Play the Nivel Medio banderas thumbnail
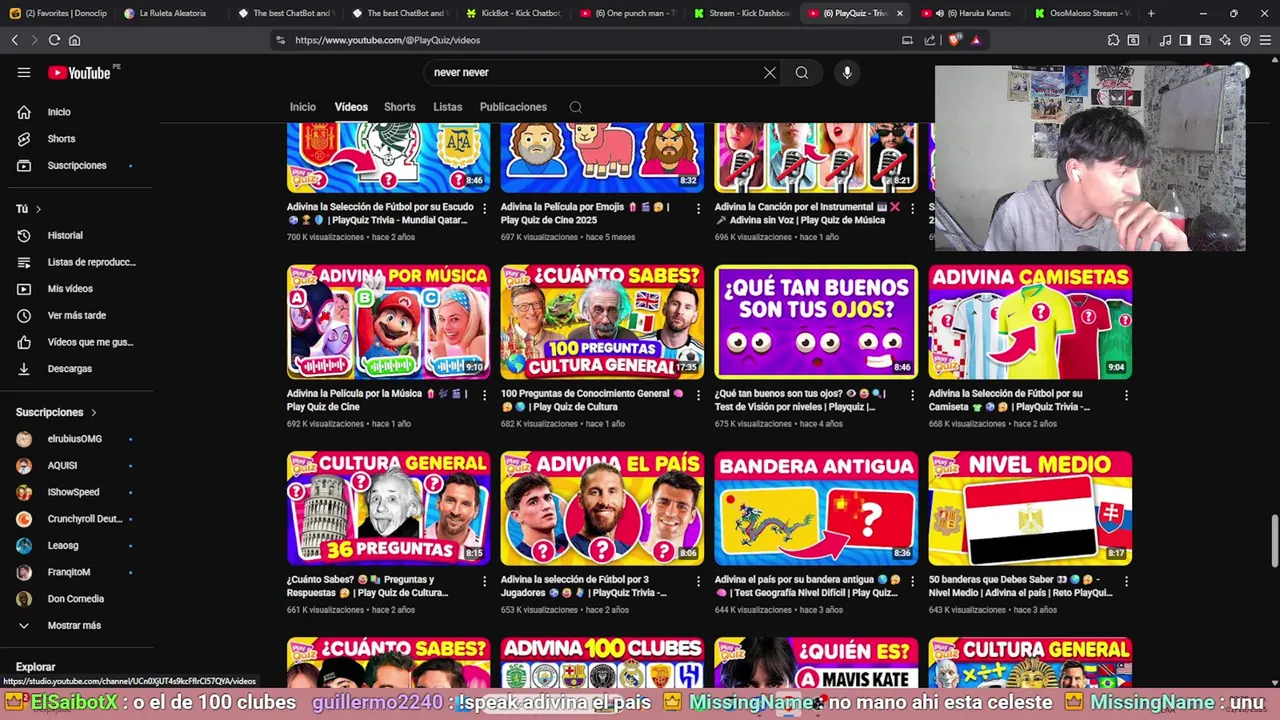The height and width of the screenshot is (720, 1280). click(x=1030, y=508)
